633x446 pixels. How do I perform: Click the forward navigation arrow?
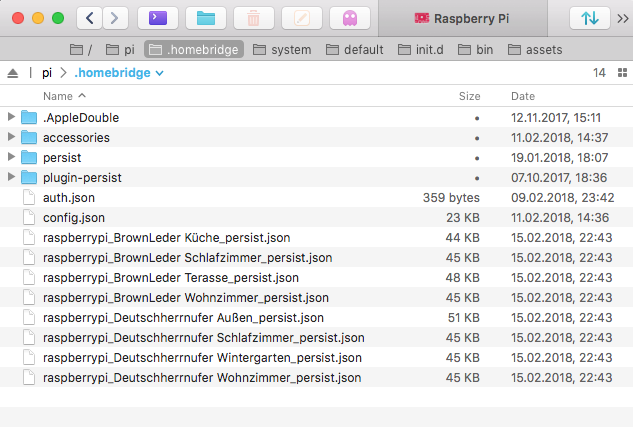(116, 18)
